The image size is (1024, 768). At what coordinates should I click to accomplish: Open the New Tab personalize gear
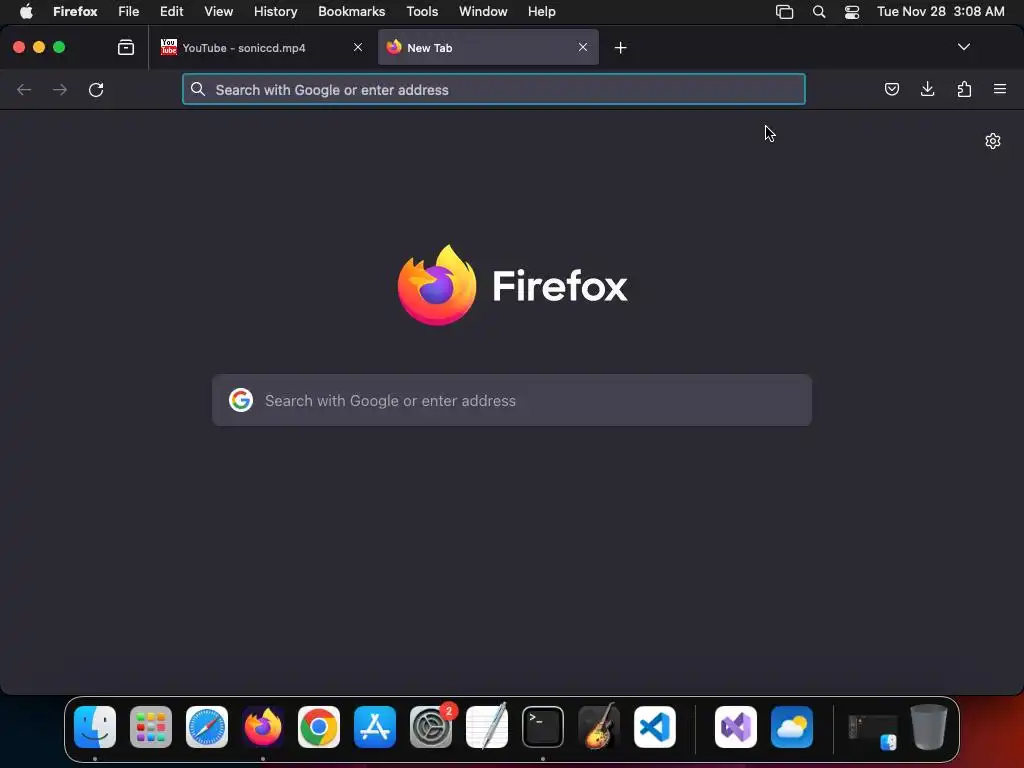point(993,141)
